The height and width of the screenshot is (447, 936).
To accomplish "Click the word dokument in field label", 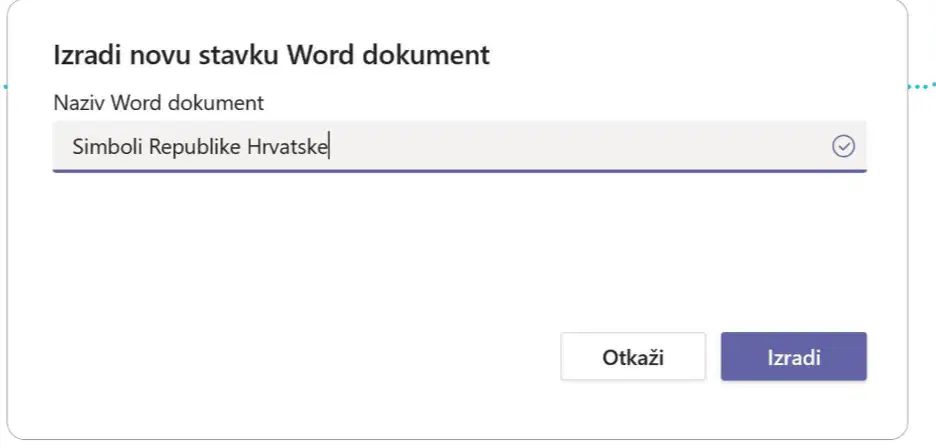I will pyautogui.click(x=215, y=103).
